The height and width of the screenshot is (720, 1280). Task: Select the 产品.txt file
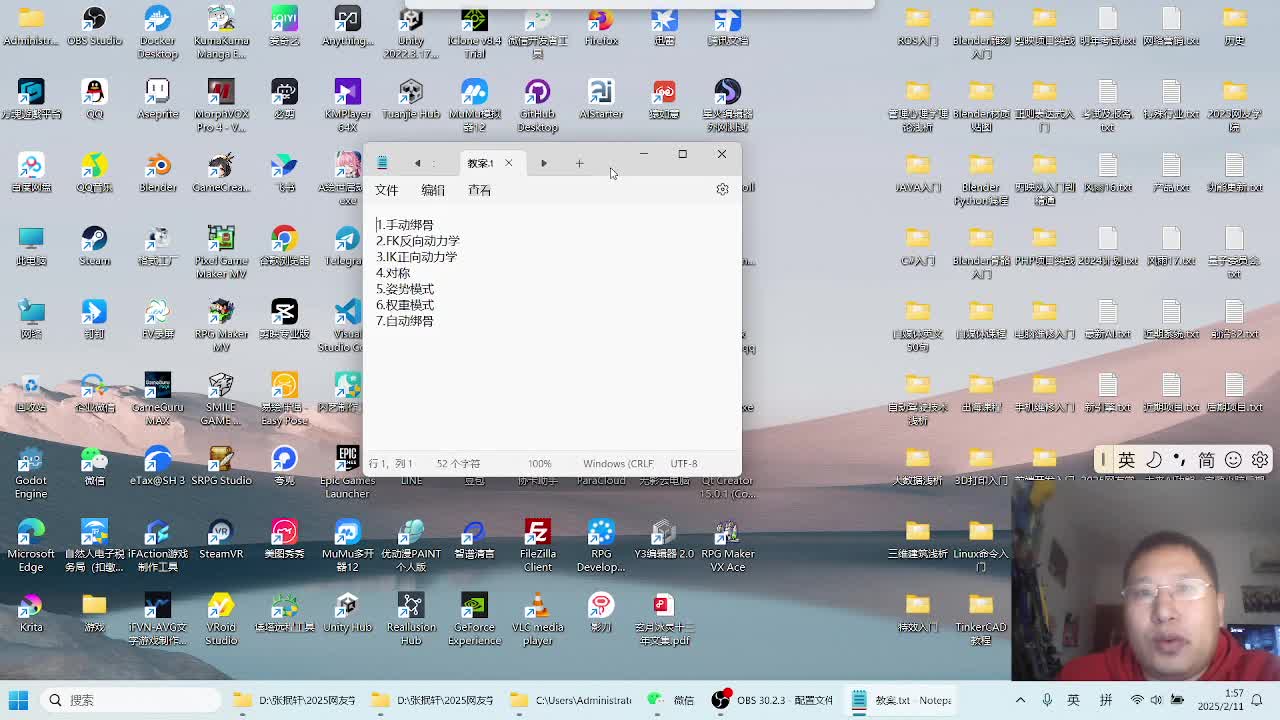pyautogui.click(x=1171, y=173)
